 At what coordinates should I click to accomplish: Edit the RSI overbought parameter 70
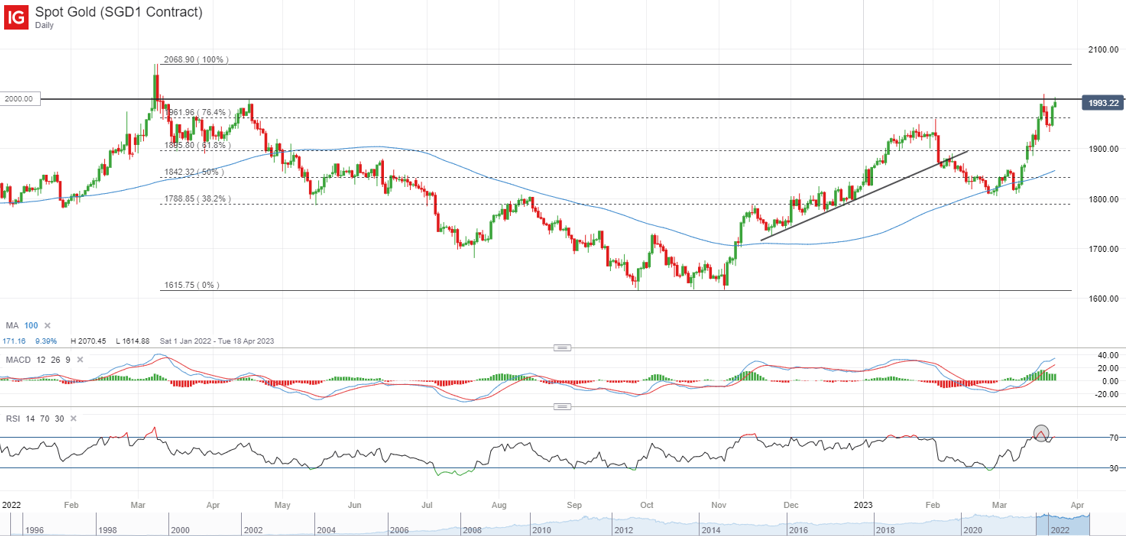(x=44, y=419)
